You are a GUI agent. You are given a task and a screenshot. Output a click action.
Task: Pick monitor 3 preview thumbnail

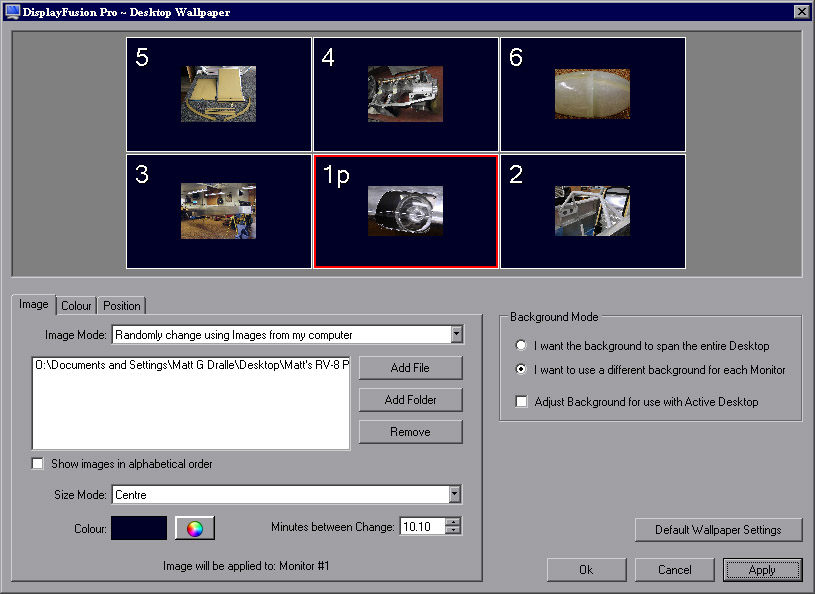coord(219,211)
